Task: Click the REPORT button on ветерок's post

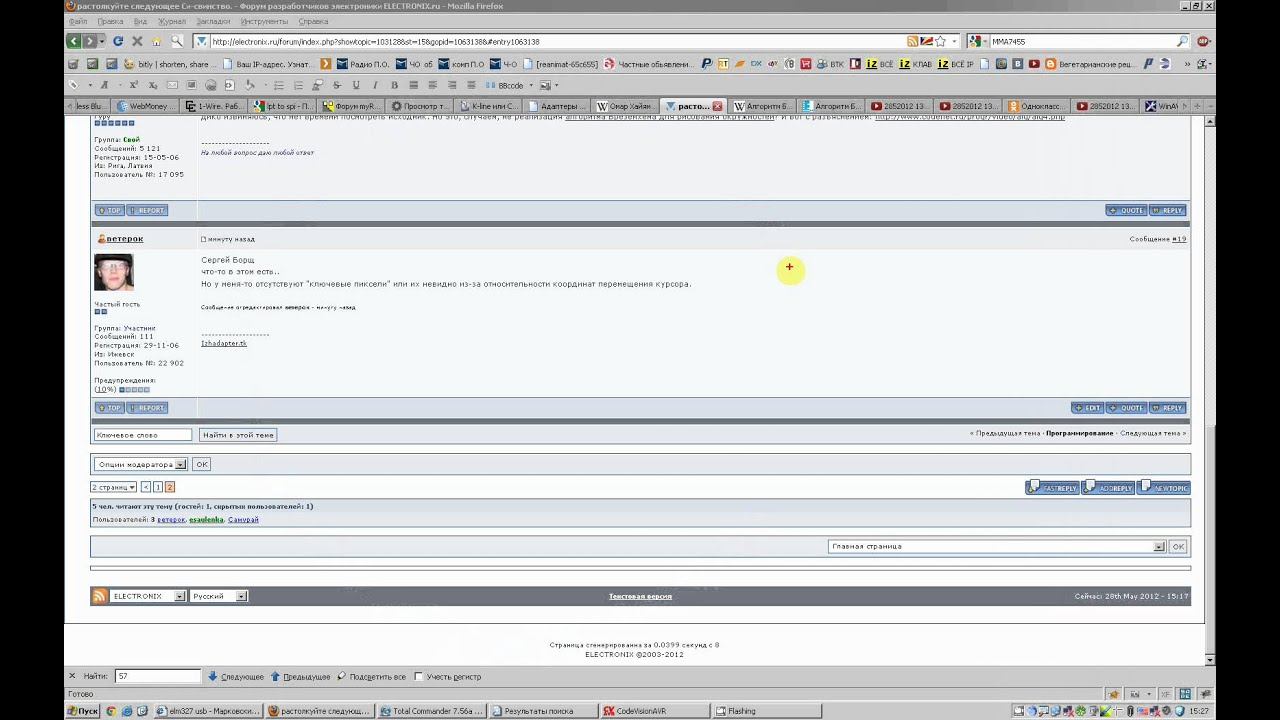Action: [x=147, y=408]
